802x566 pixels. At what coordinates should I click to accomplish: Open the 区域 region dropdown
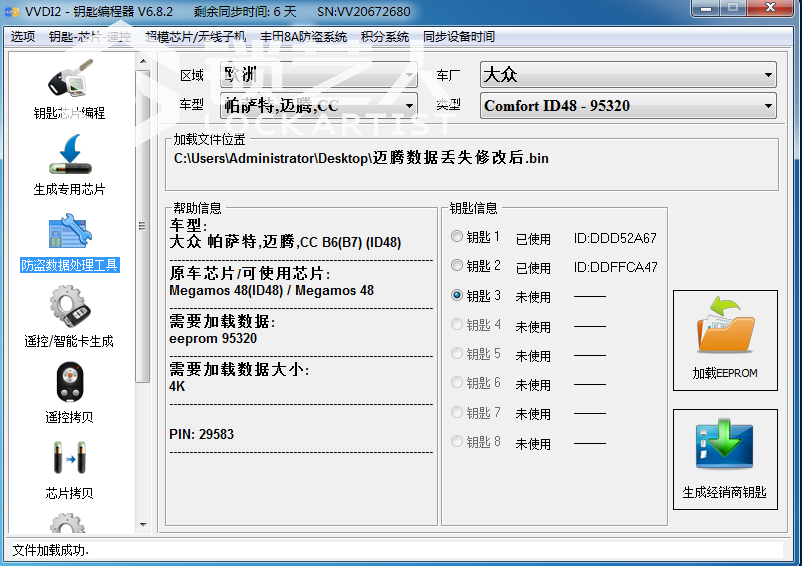(x=319, y=75)
